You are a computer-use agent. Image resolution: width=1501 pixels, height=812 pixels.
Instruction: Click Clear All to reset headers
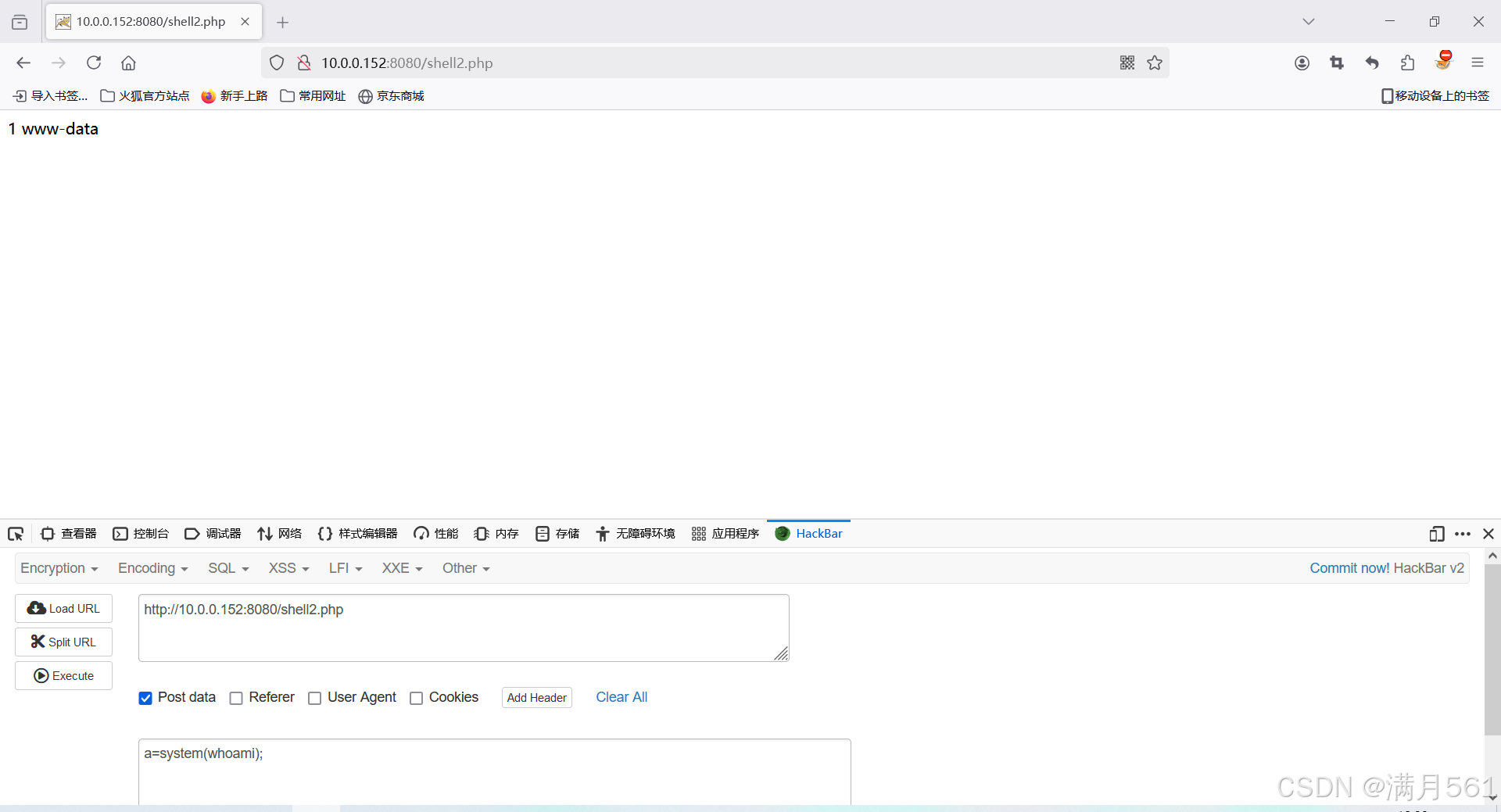point(622,697)
